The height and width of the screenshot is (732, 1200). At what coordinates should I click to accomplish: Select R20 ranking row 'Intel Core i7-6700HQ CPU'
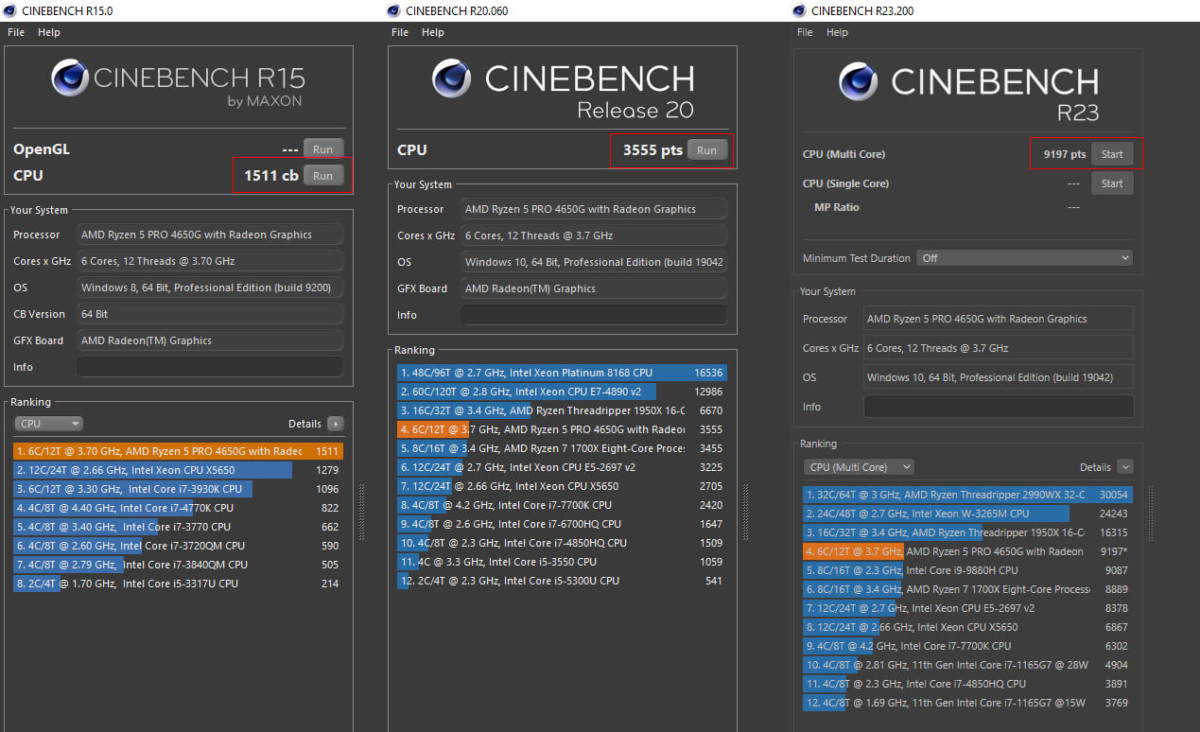(x=562, y=524)
